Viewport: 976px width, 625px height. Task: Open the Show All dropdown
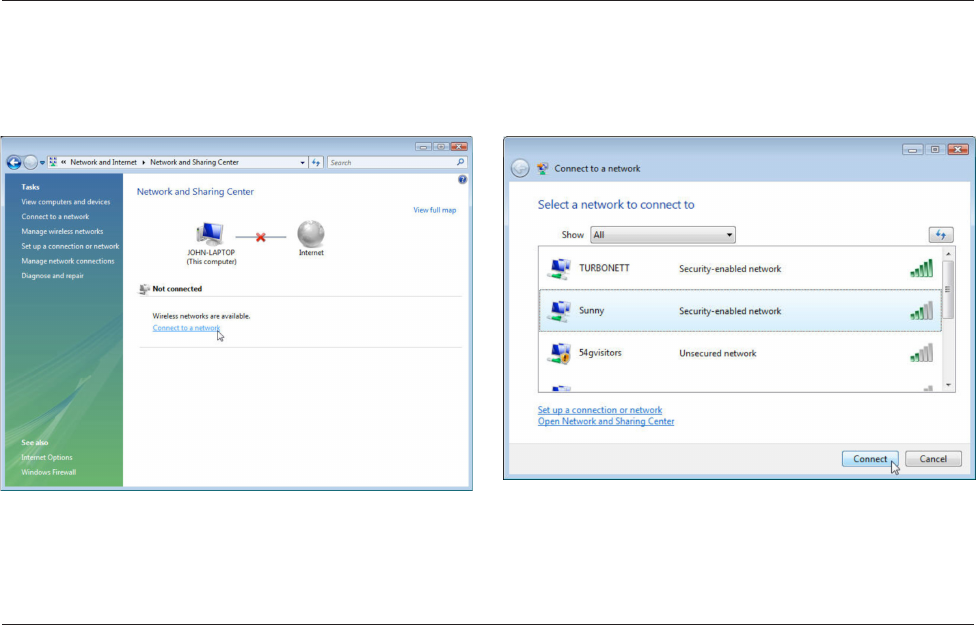point(663,235)
